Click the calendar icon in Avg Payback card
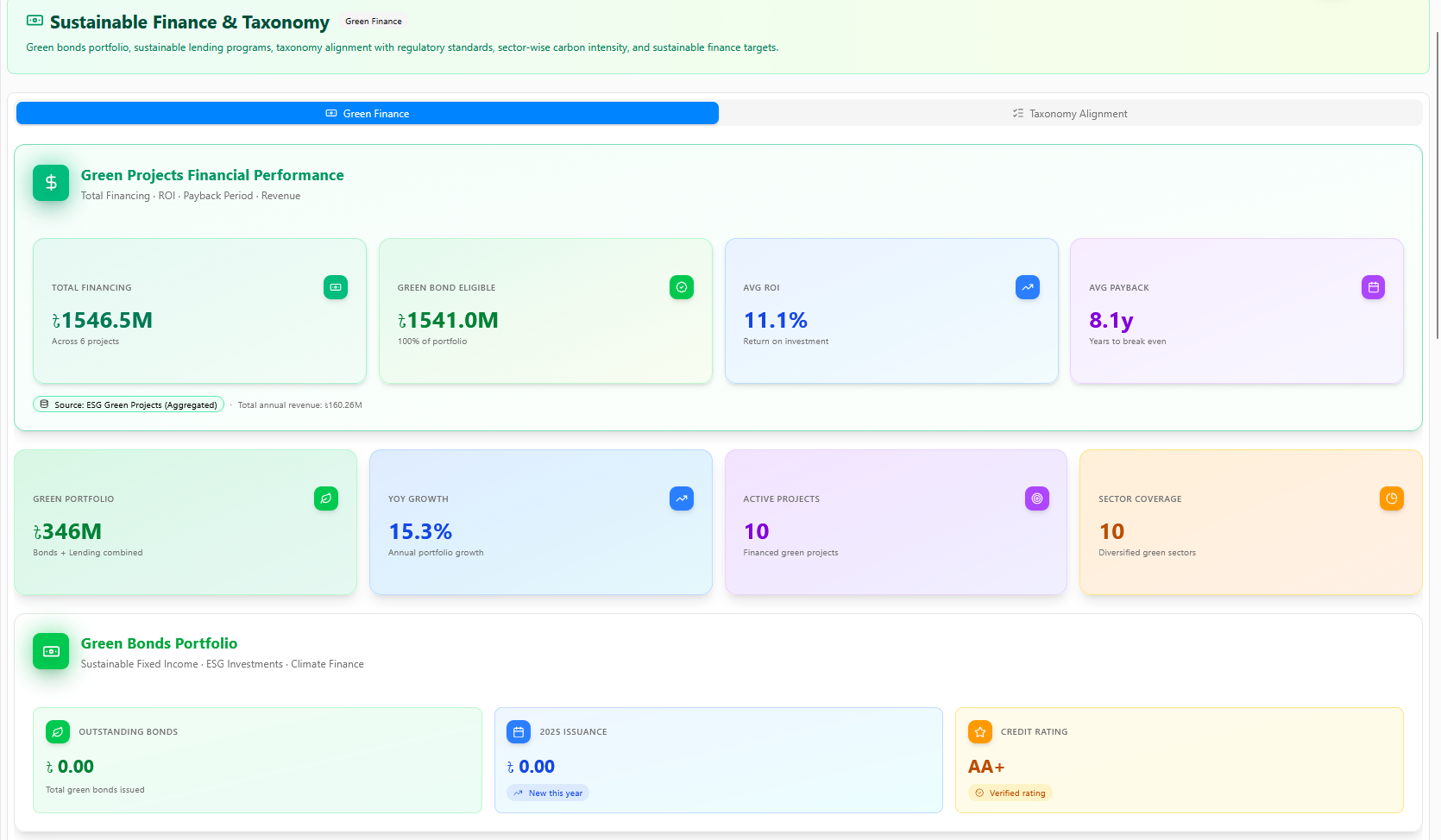This screenshot has height=840, width=1441. point(1373,287)
